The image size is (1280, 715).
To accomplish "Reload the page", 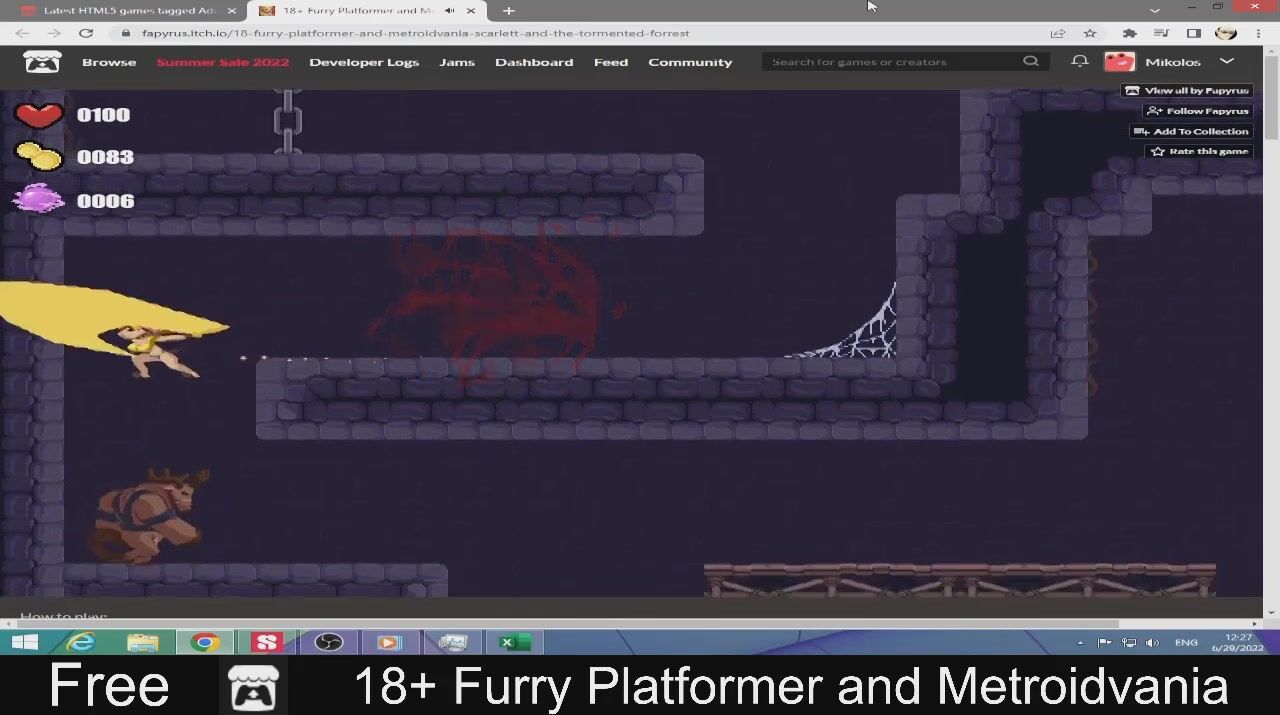I will point(86,33).
